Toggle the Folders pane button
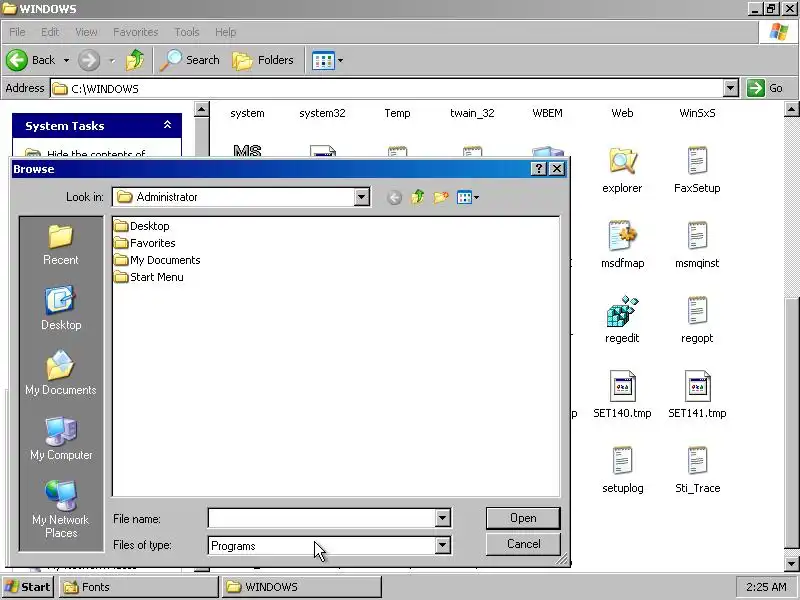Screen dimensions: 800x600 [263, 60]
